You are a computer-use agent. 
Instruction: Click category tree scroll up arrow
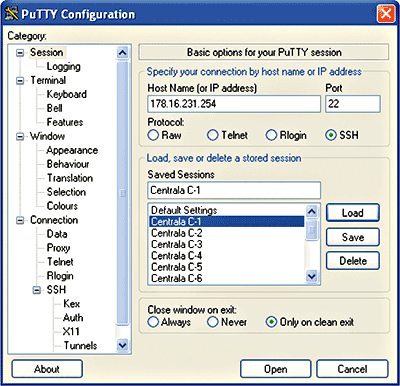click(x=123, y=53)
